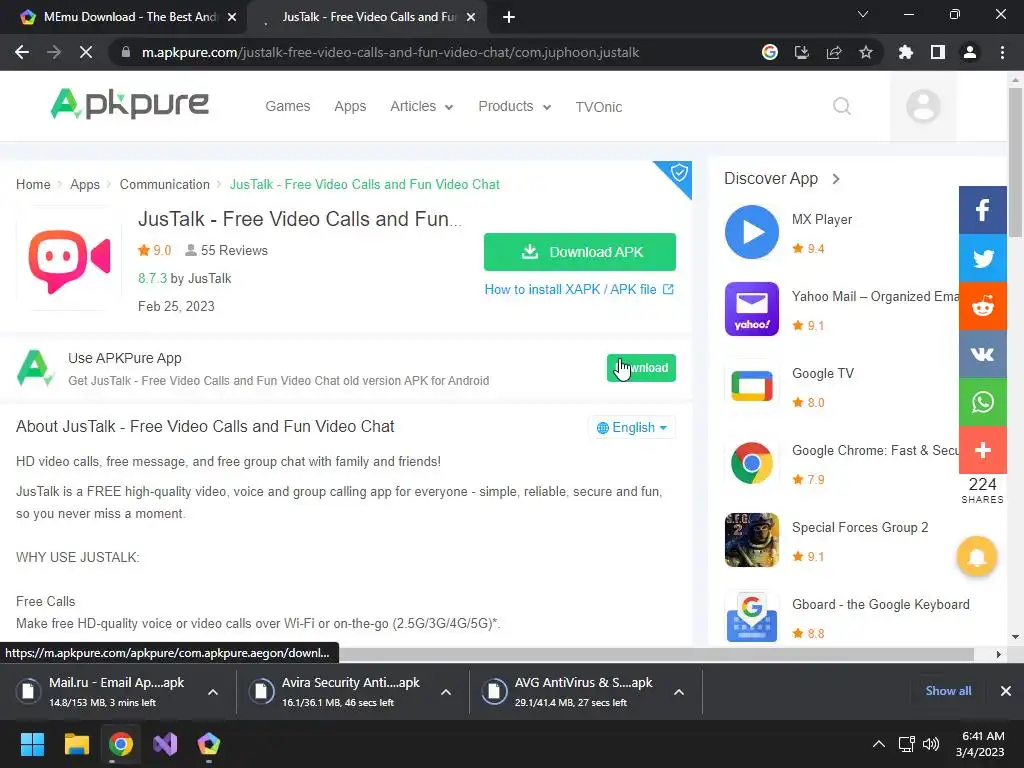Open TVOnic page
Image resolution: width=1024 pixels, height=768 pixels.
598,107
